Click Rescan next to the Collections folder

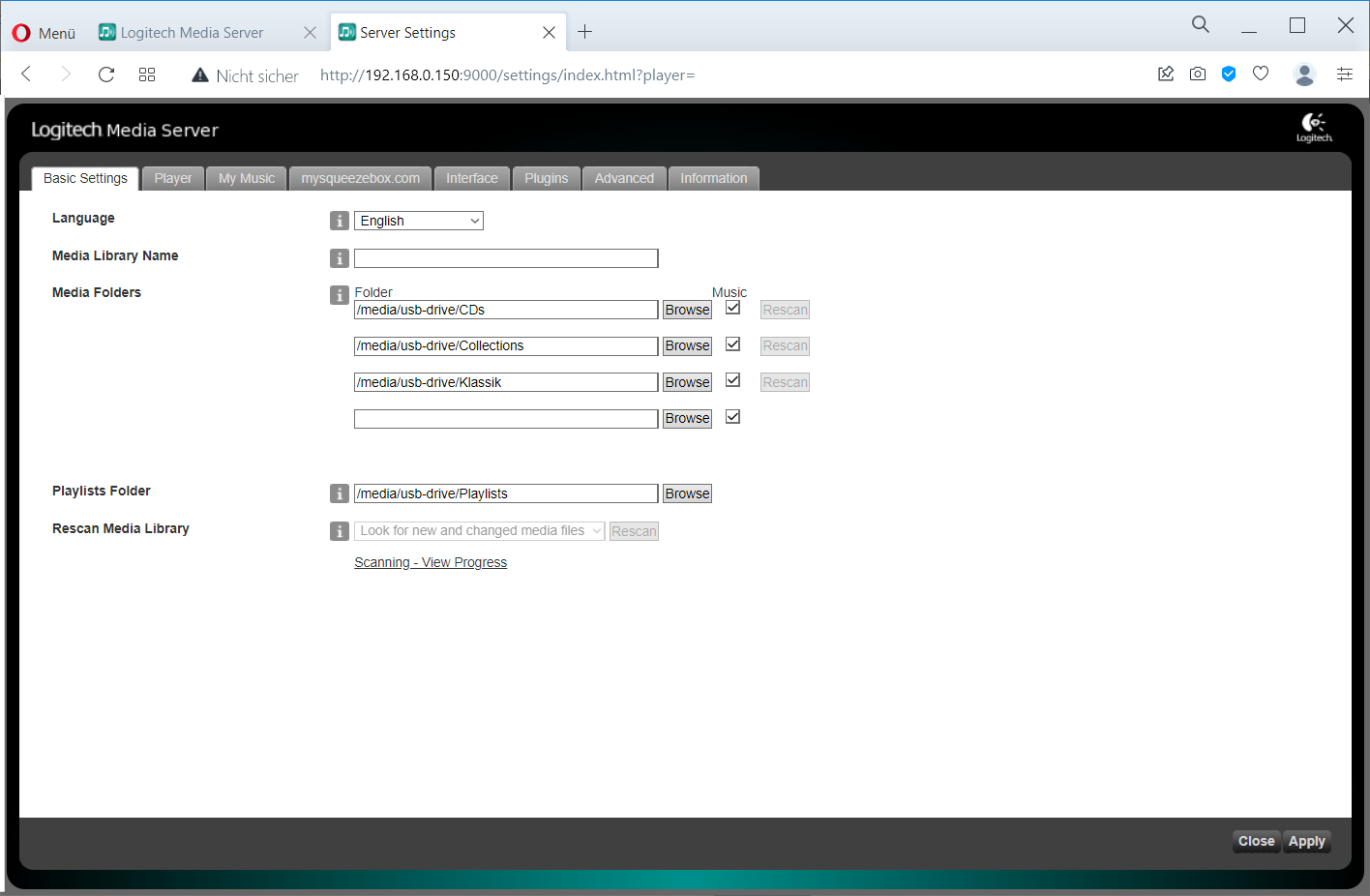click(785, 345)
